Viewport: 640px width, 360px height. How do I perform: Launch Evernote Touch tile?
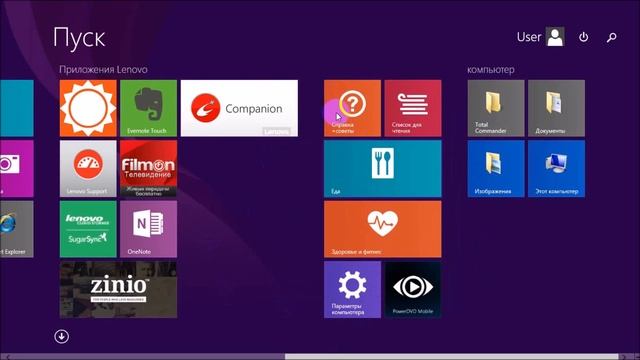(x=149, y=108)
